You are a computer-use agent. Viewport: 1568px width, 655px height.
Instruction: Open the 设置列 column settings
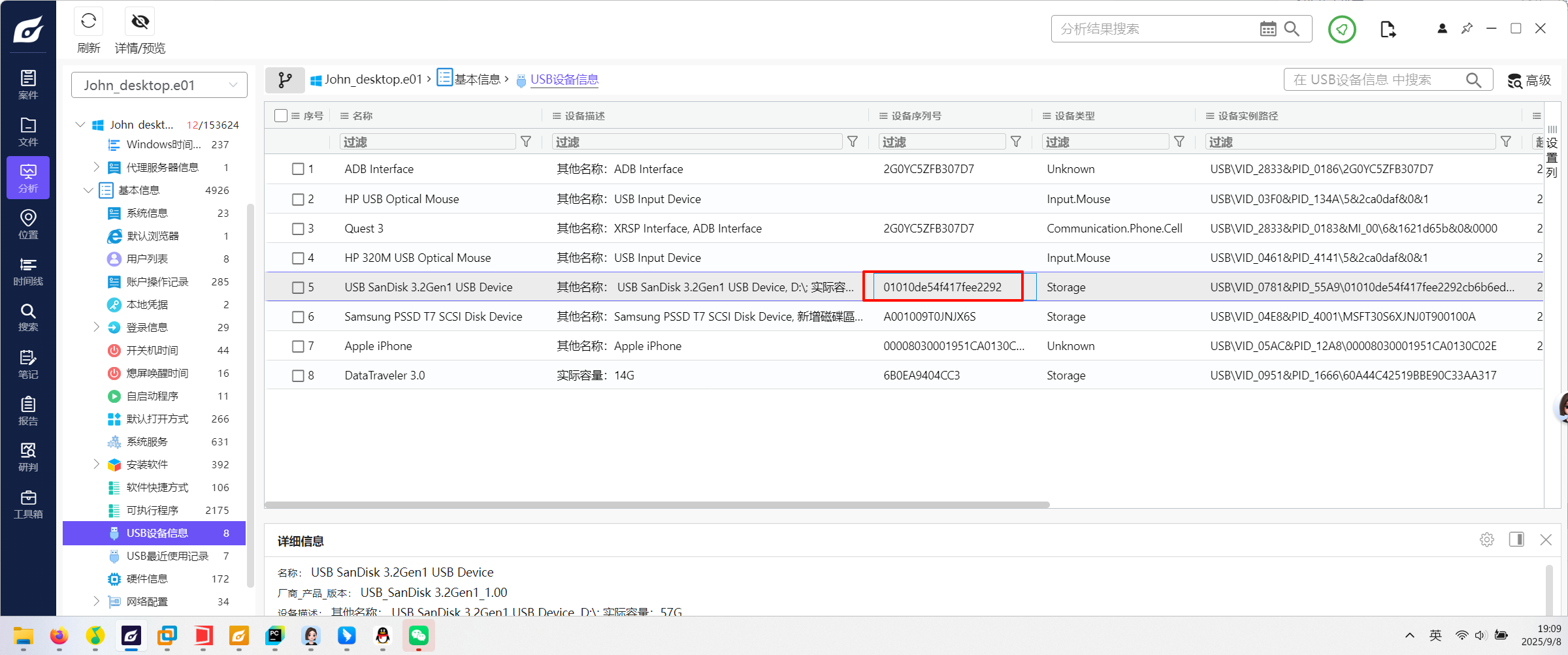tap(1552, 152)
